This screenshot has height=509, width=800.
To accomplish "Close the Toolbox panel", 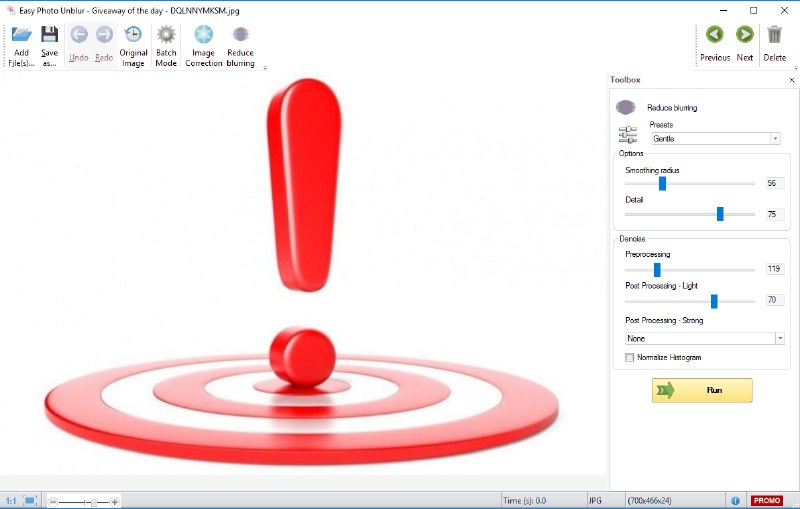I will [x=792, y=80].
